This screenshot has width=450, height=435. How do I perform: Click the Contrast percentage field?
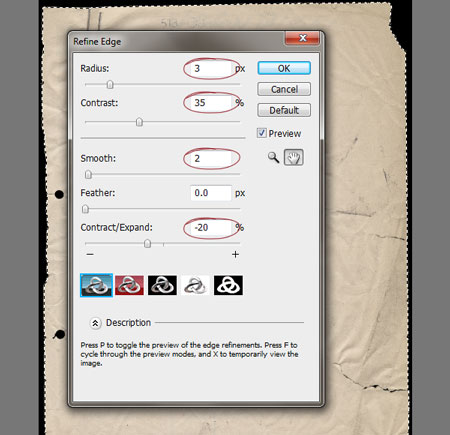(x=211, y=103)
